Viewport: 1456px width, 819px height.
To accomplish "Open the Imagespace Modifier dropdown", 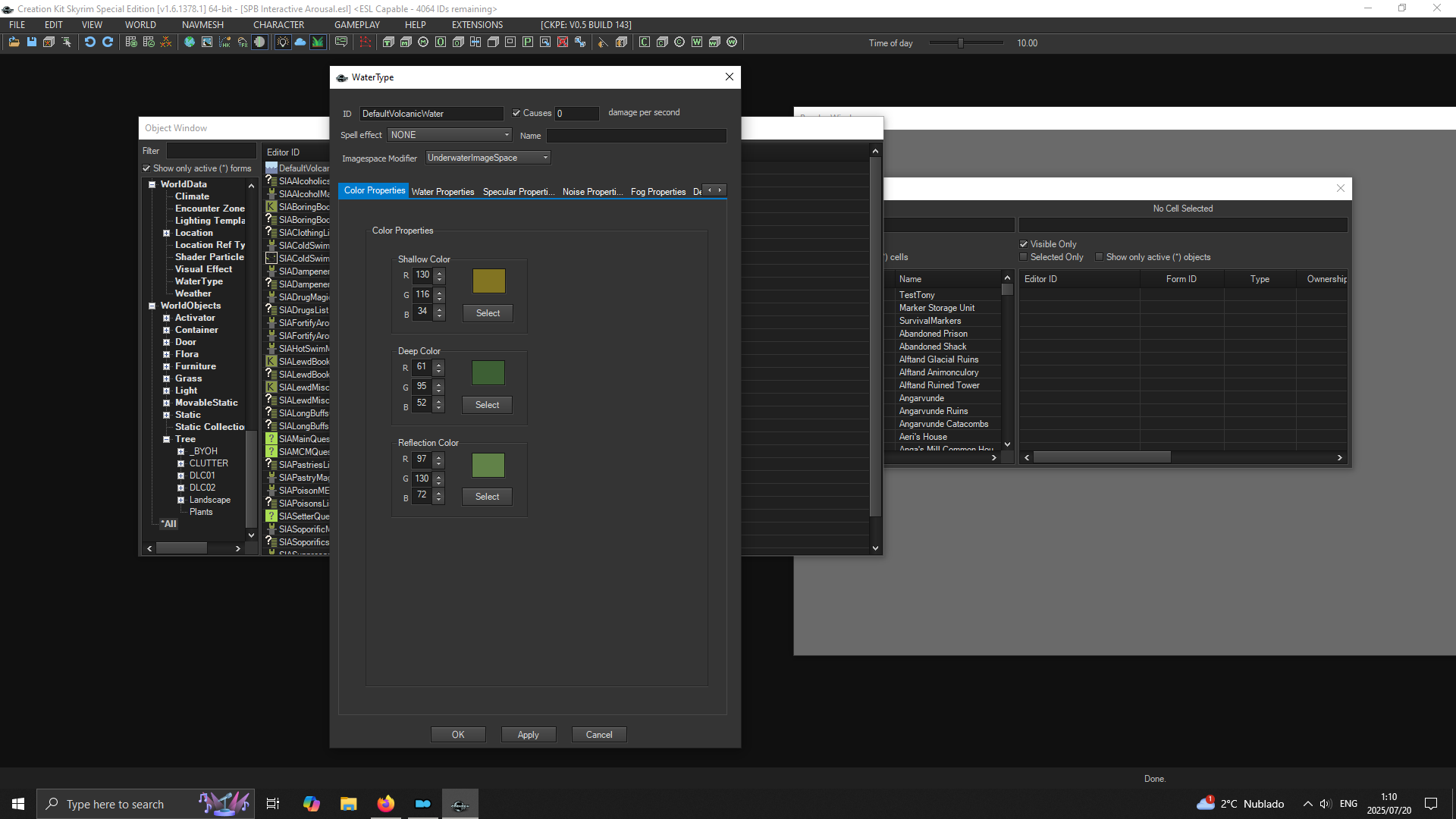I will (x=488, y=158).
